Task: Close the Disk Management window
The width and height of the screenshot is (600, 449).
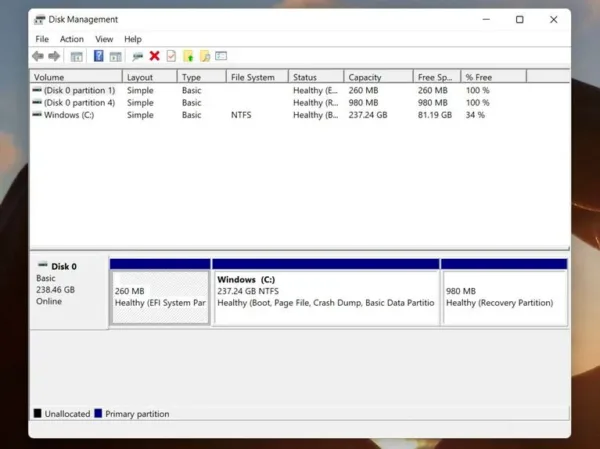Action: [x=553, y=20]
